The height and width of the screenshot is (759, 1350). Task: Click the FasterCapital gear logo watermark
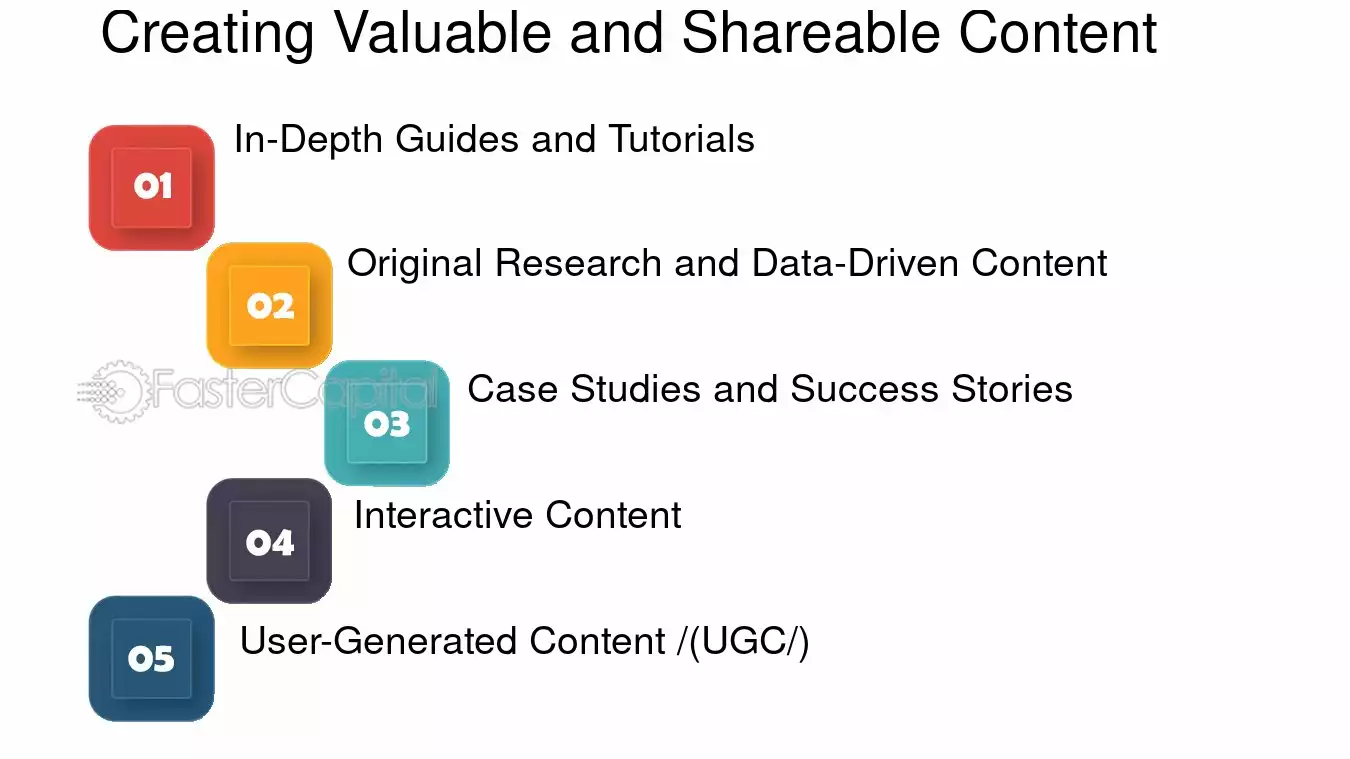pos(112,391)
